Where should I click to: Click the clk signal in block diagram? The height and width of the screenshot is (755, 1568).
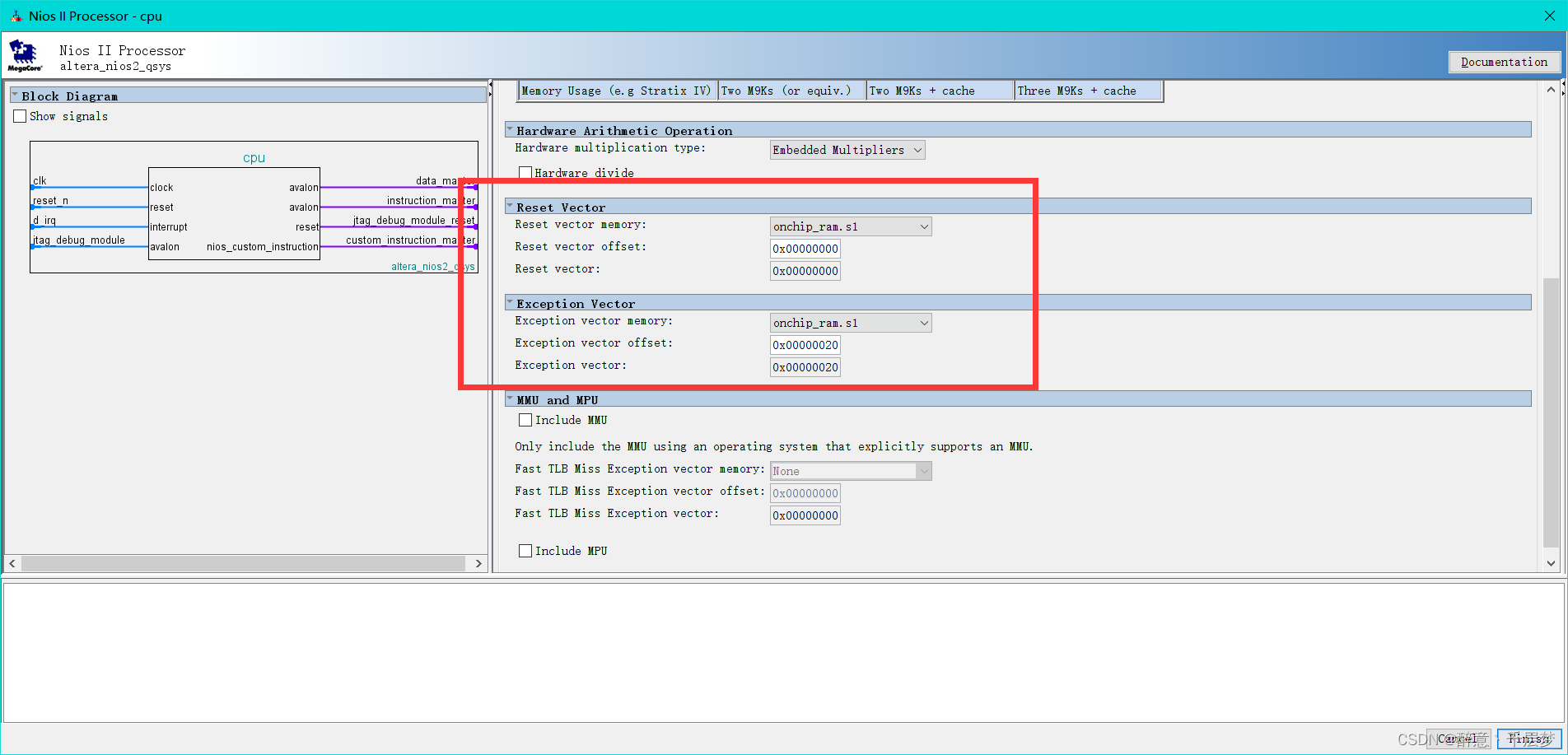click(x=40, y=180)
